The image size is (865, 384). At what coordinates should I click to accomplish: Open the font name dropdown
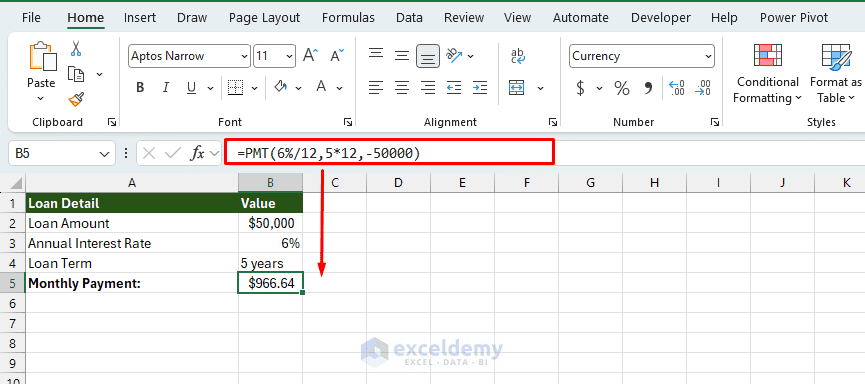click(x=244, y=56)
